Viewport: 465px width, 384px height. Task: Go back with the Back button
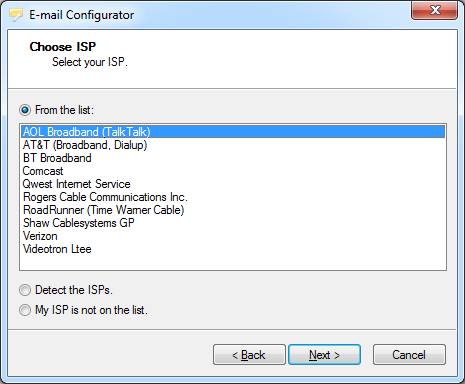249,355
